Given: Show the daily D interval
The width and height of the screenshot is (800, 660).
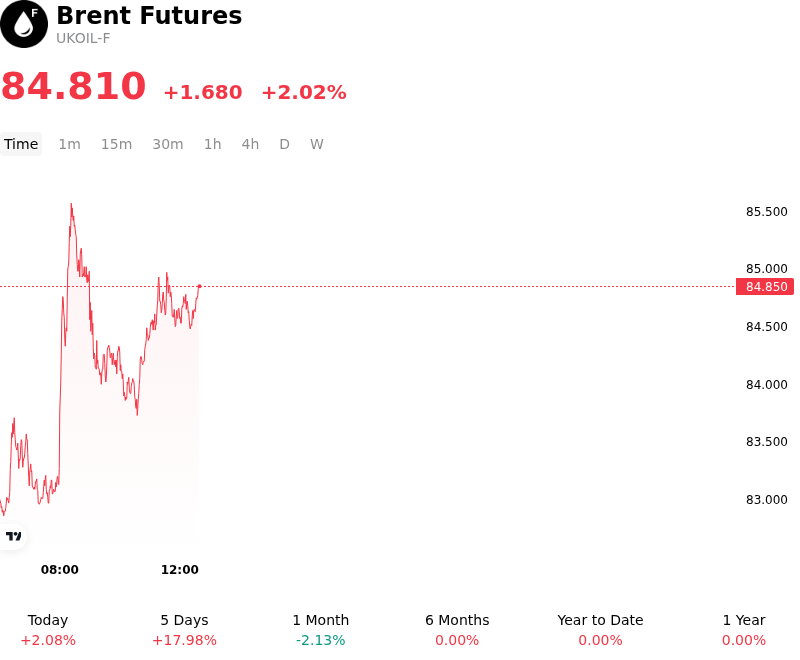Looking at the screenshot, I should tap(284, 144).
